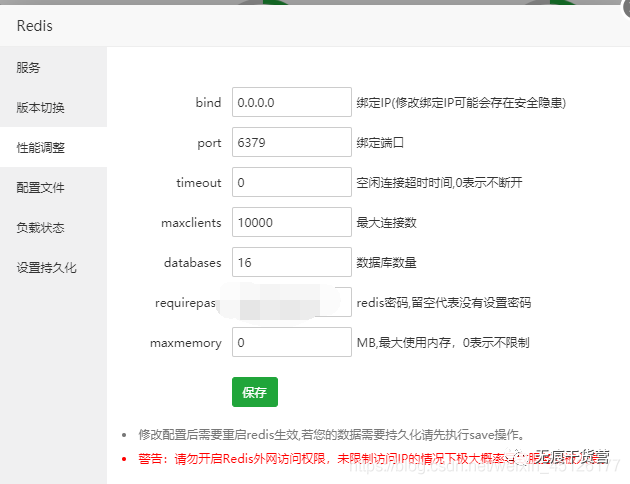Click the timeout label
Viewport: 630px width, 484px height.
pyautogui.click(x=199, y=183)
